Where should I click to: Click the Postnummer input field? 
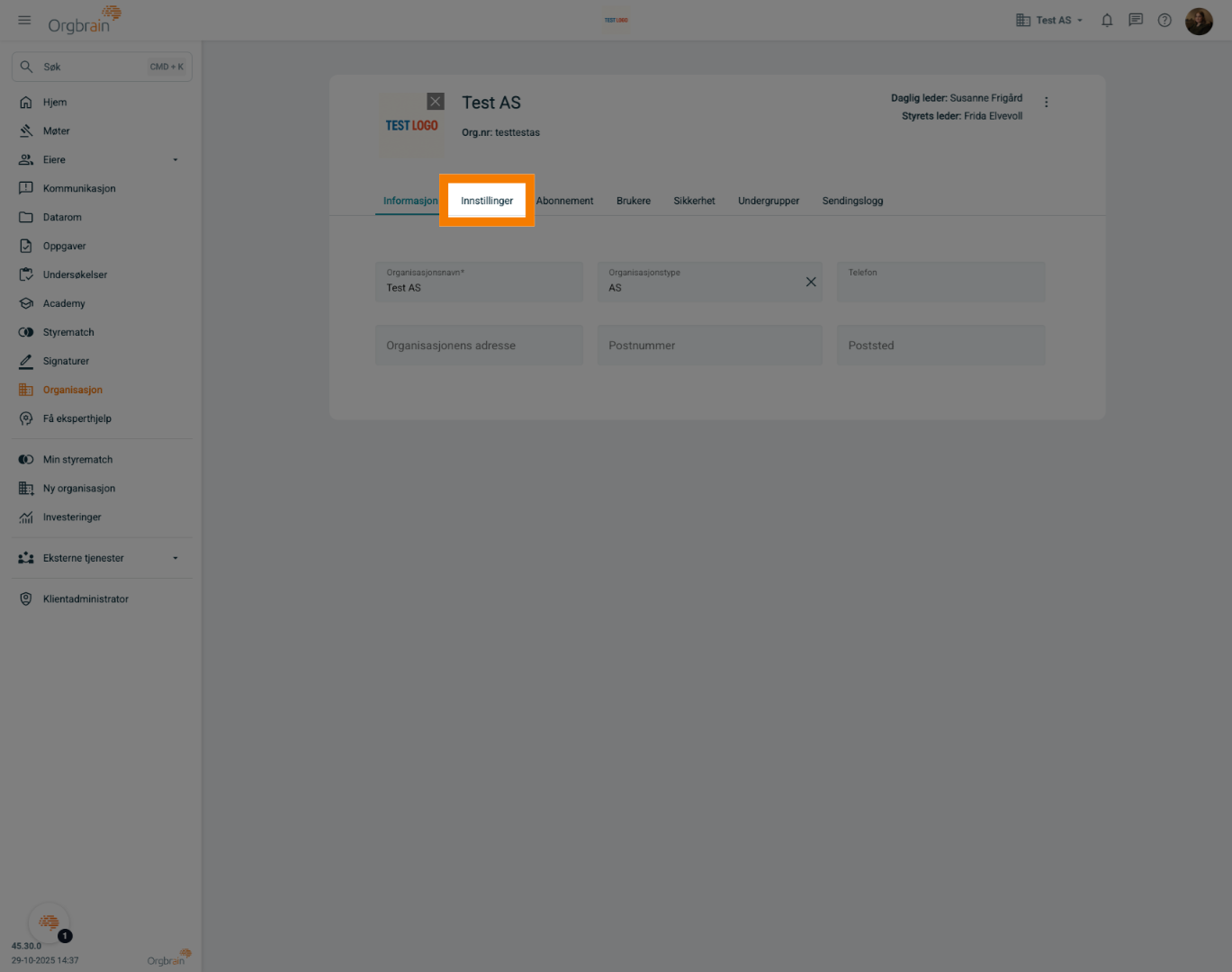coord(710,346)
